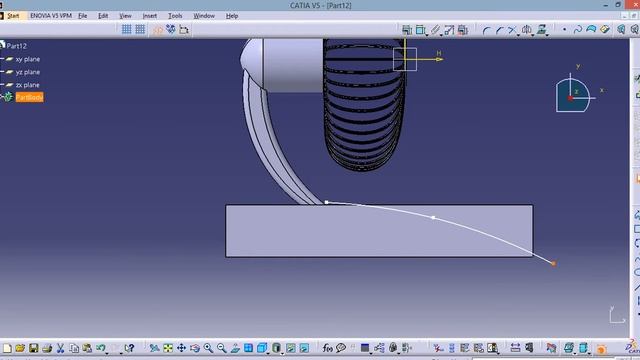
Task: Open the Window menu
Action: tap(204, 16)
